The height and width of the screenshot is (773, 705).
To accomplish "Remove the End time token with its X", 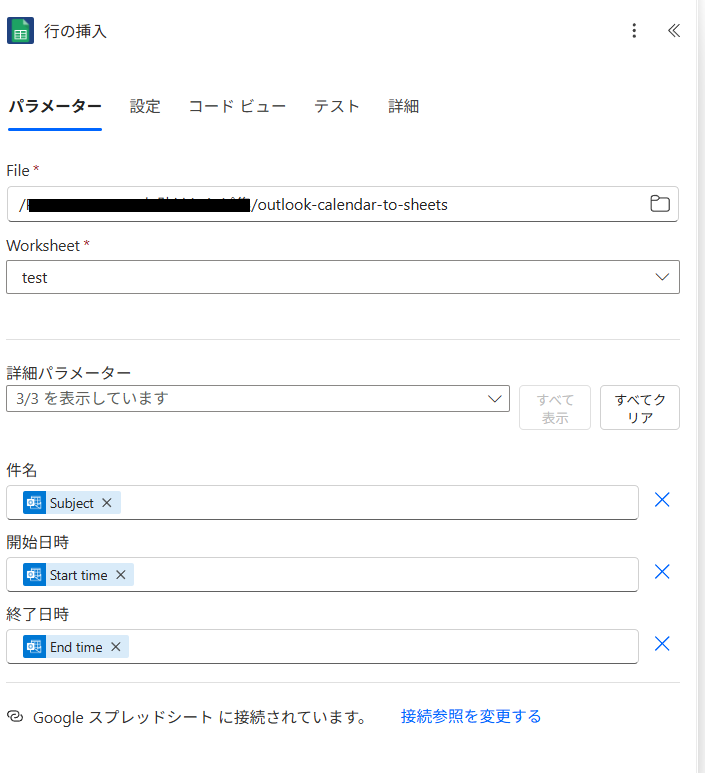I will coord(115,647).
